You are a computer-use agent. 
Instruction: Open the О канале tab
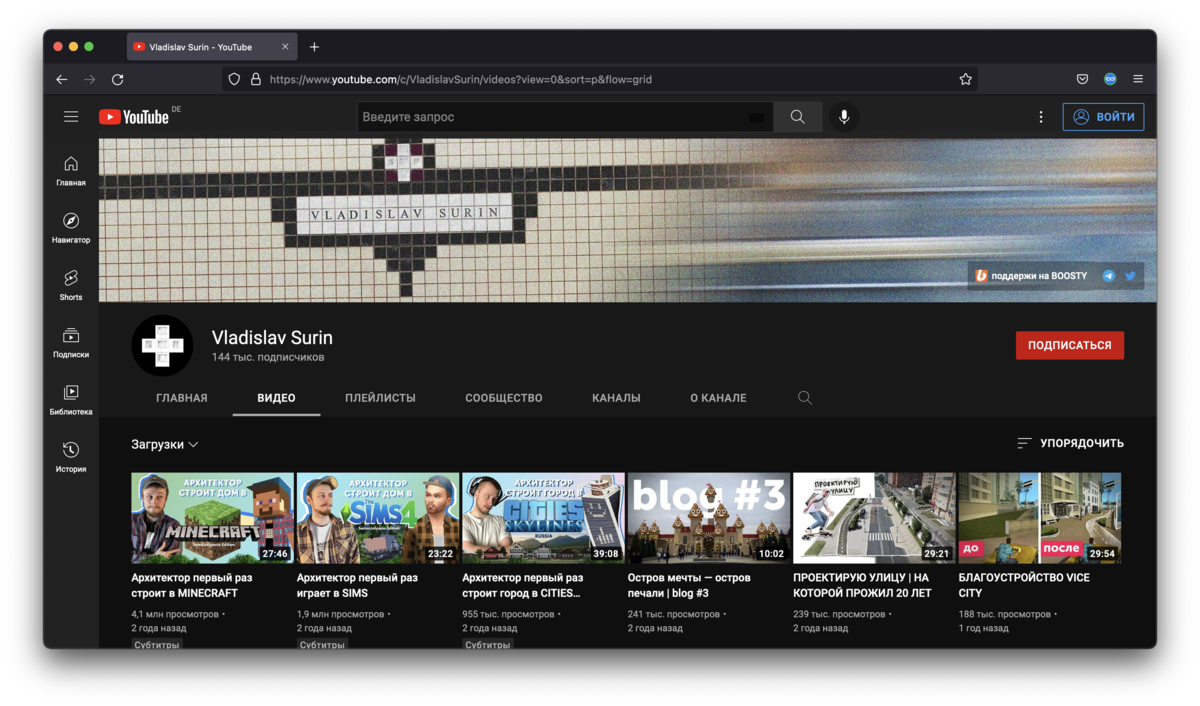[718, 398]
